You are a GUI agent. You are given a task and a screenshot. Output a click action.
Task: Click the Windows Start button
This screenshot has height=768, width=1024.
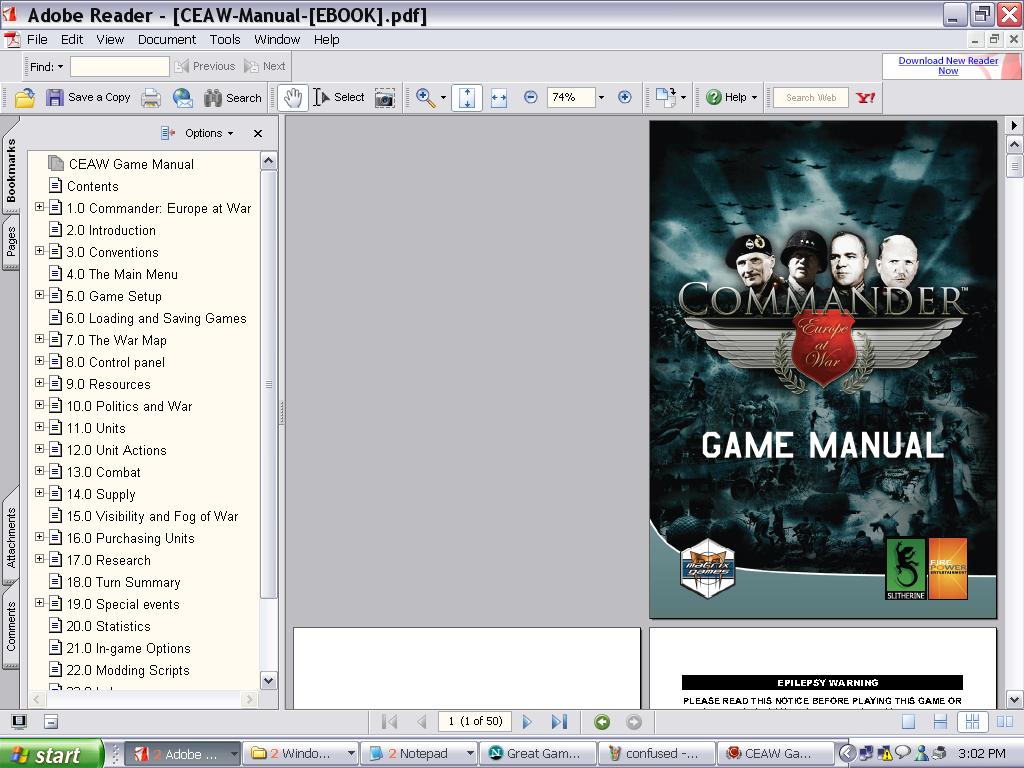[x=52, y=754]
